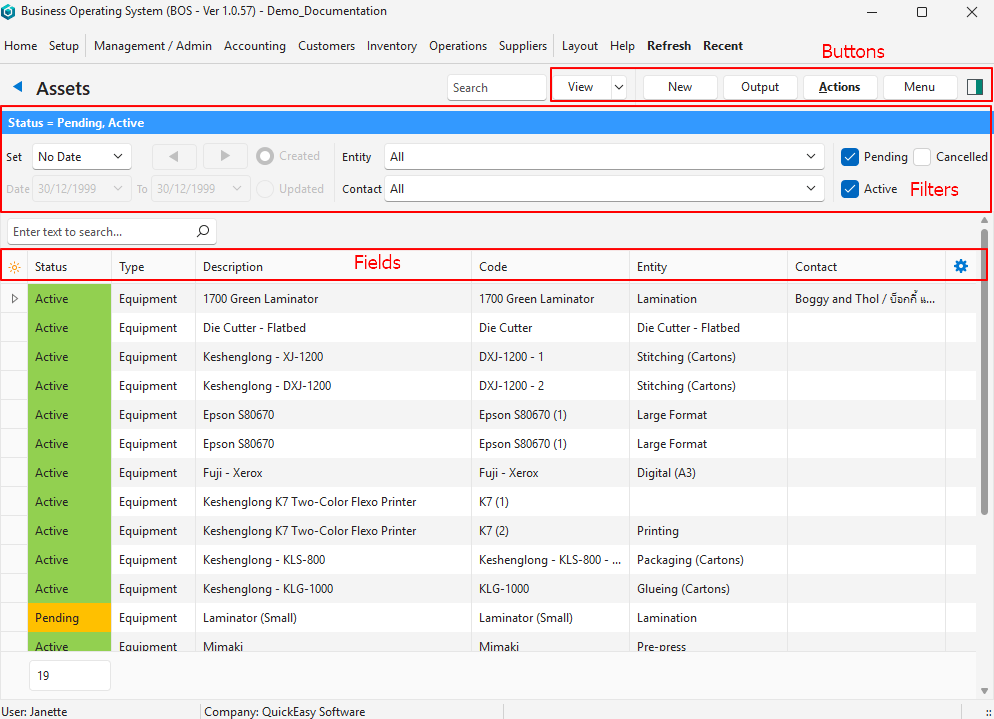Uncheck the Active status checkbox

pos(850,189)
